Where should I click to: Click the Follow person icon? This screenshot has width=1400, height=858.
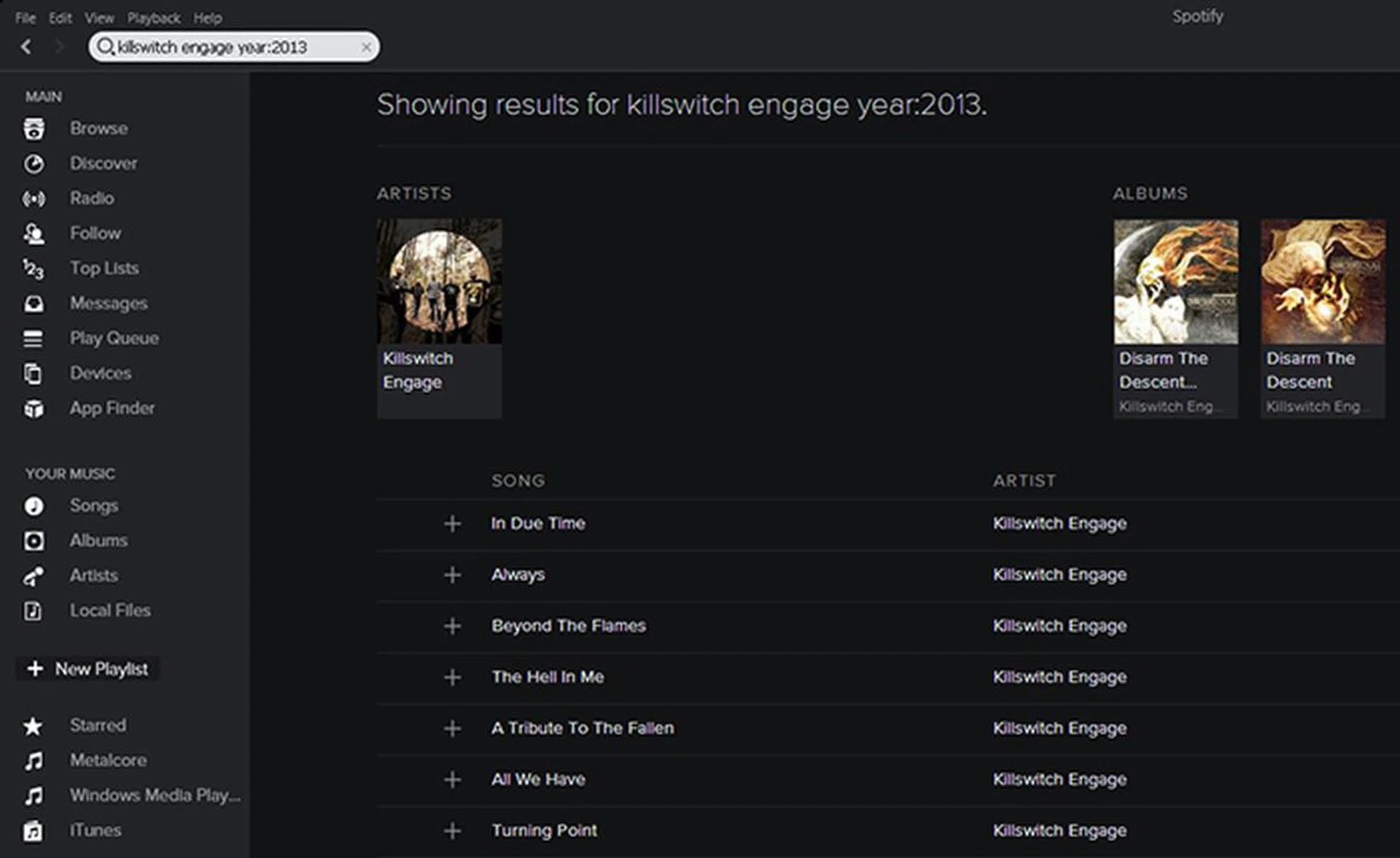point(34,233)
